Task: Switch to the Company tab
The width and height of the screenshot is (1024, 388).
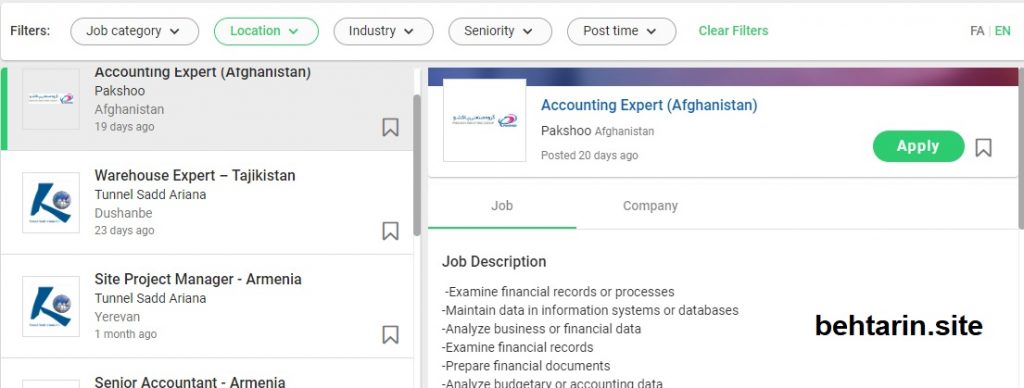Action: tap(650, 206)
